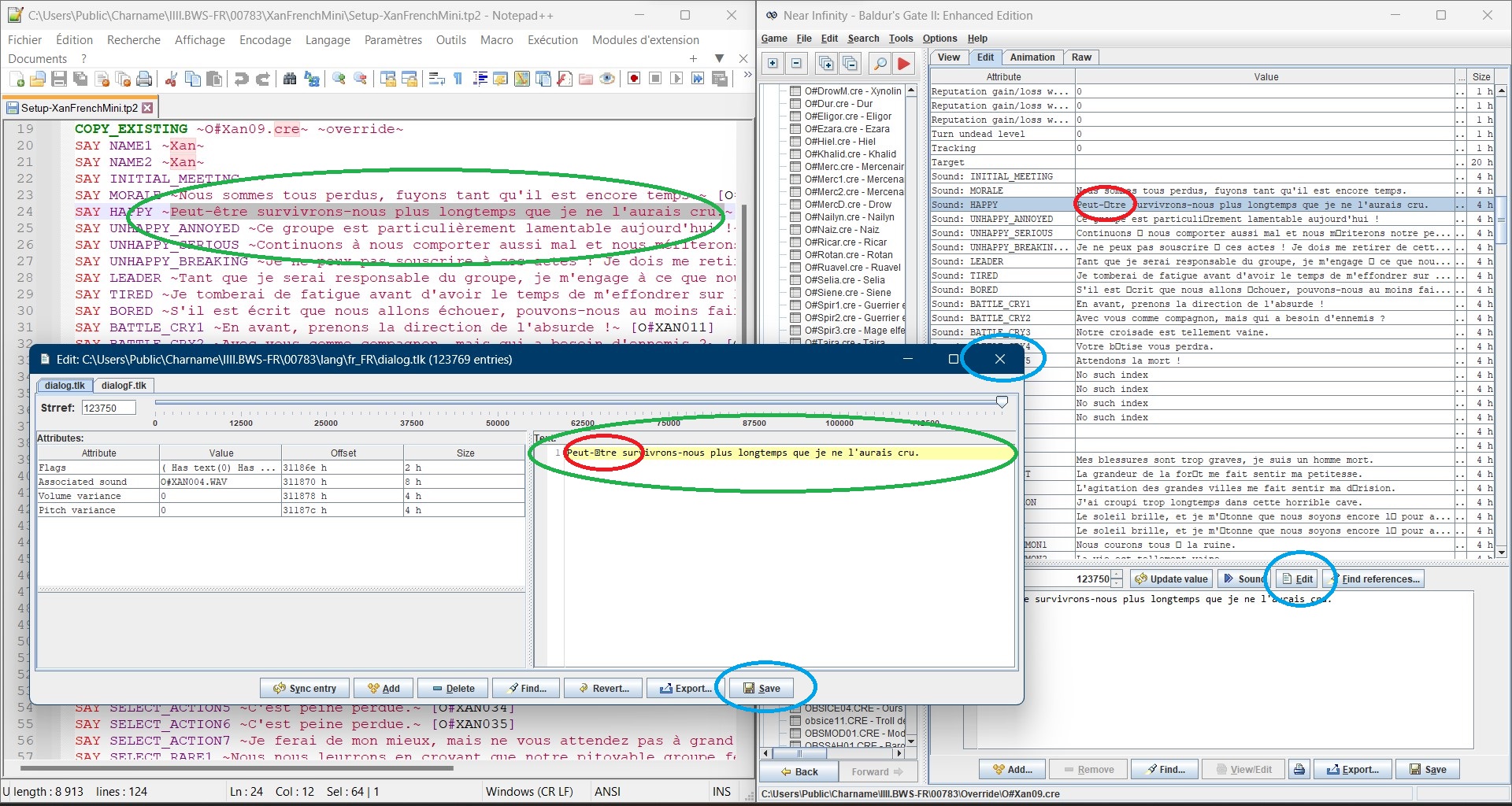This screenshot has width=1512, height=806.
Task: Open the Near Infinity magnifier search icon
Action: [880, 63]
